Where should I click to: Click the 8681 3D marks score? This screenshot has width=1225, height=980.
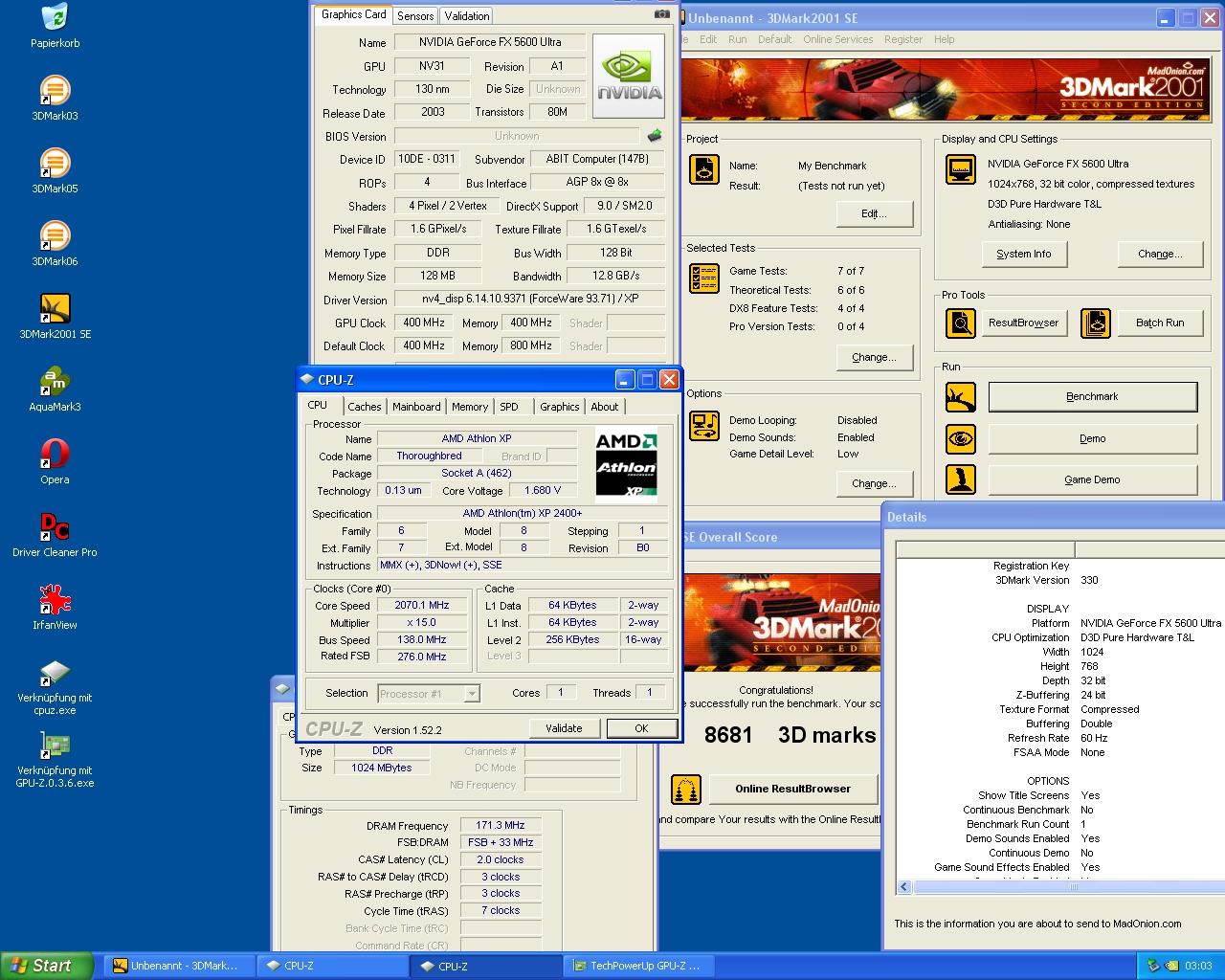(790, 735)
